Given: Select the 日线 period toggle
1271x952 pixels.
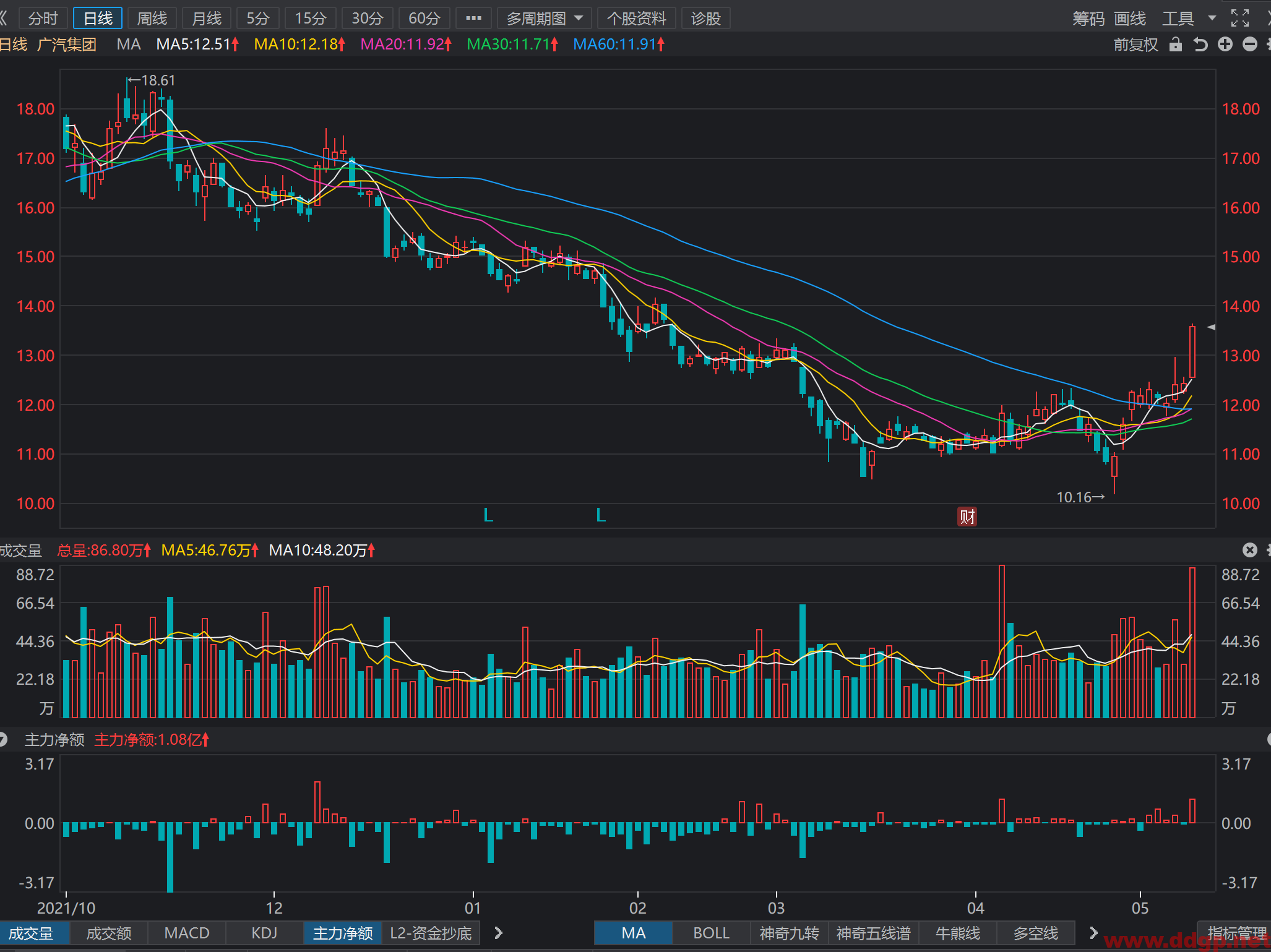Looking at the screenshot, I should click(98, 18).
